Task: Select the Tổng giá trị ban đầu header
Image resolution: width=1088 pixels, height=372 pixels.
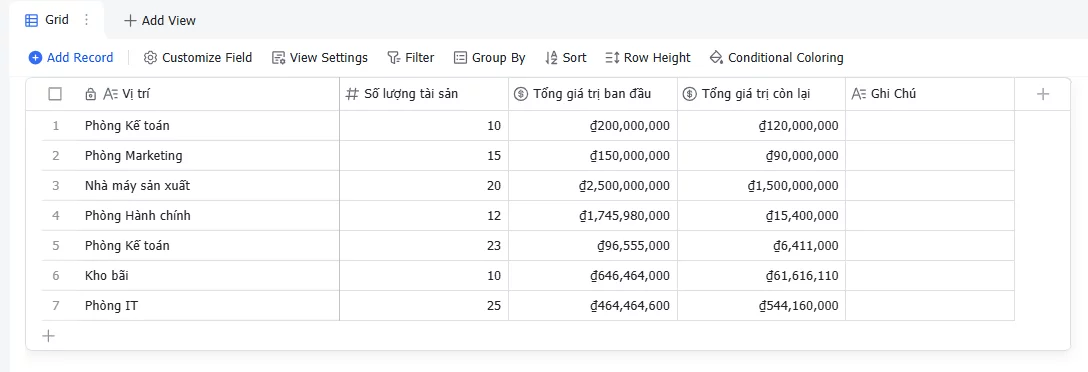Action: (x=593, y=94)
